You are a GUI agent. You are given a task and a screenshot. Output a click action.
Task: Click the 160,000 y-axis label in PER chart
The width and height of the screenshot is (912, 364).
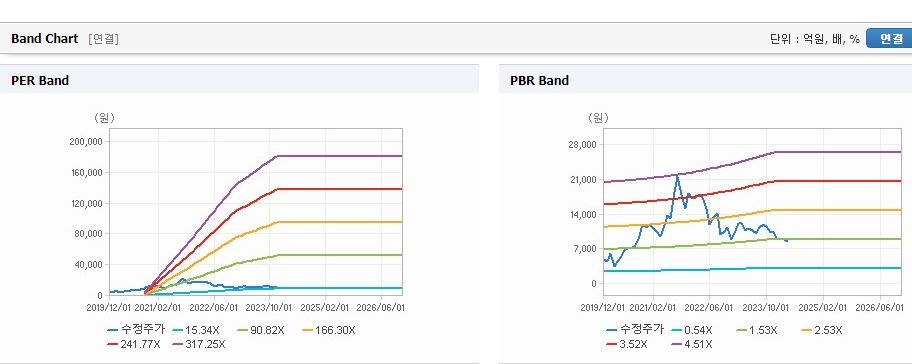click(86, 173)
